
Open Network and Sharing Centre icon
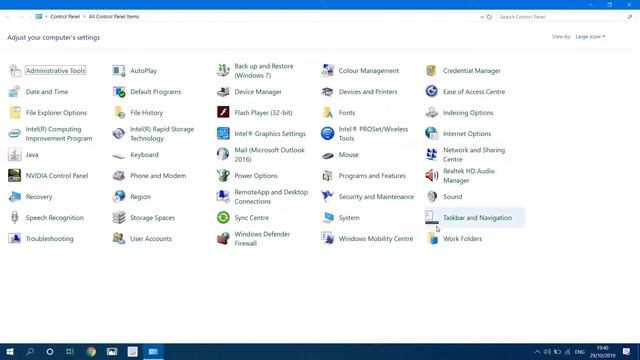pos(432,154)
